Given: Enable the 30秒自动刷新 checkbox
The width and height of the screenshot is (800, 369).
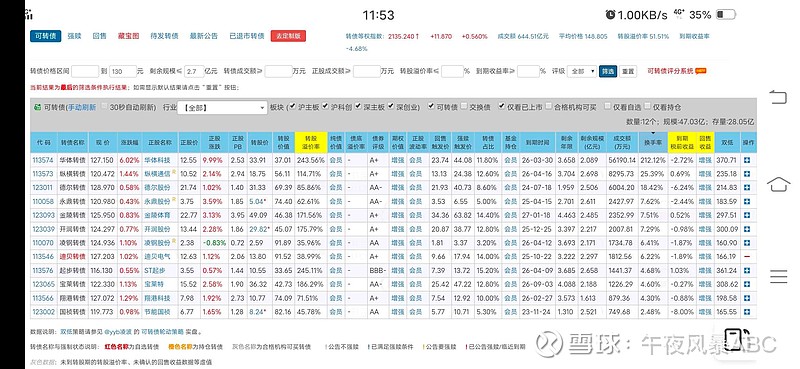Looking at the screenshot, I should (105, 107).
